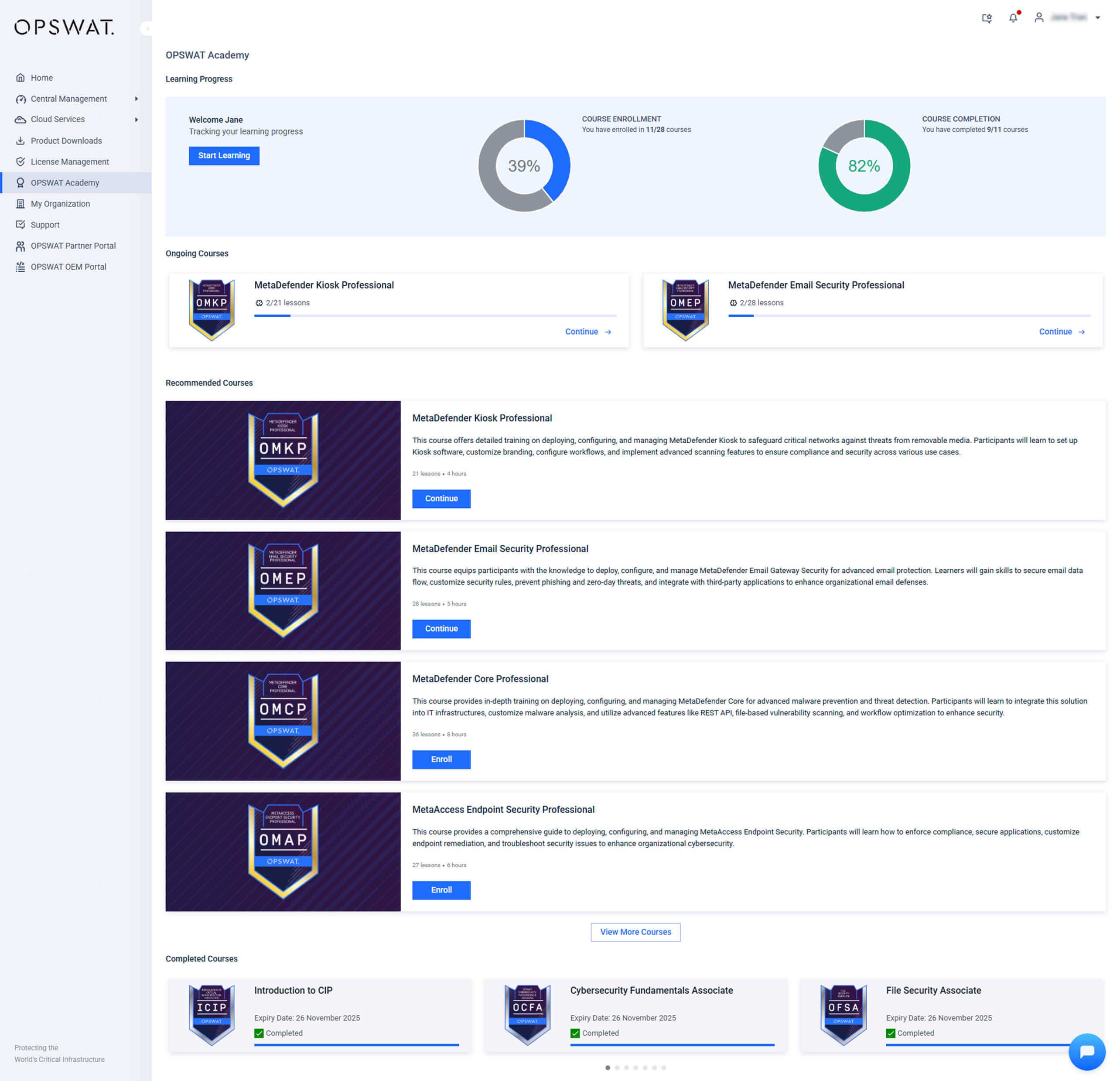Click the notification bell icon

point(1013,18)
